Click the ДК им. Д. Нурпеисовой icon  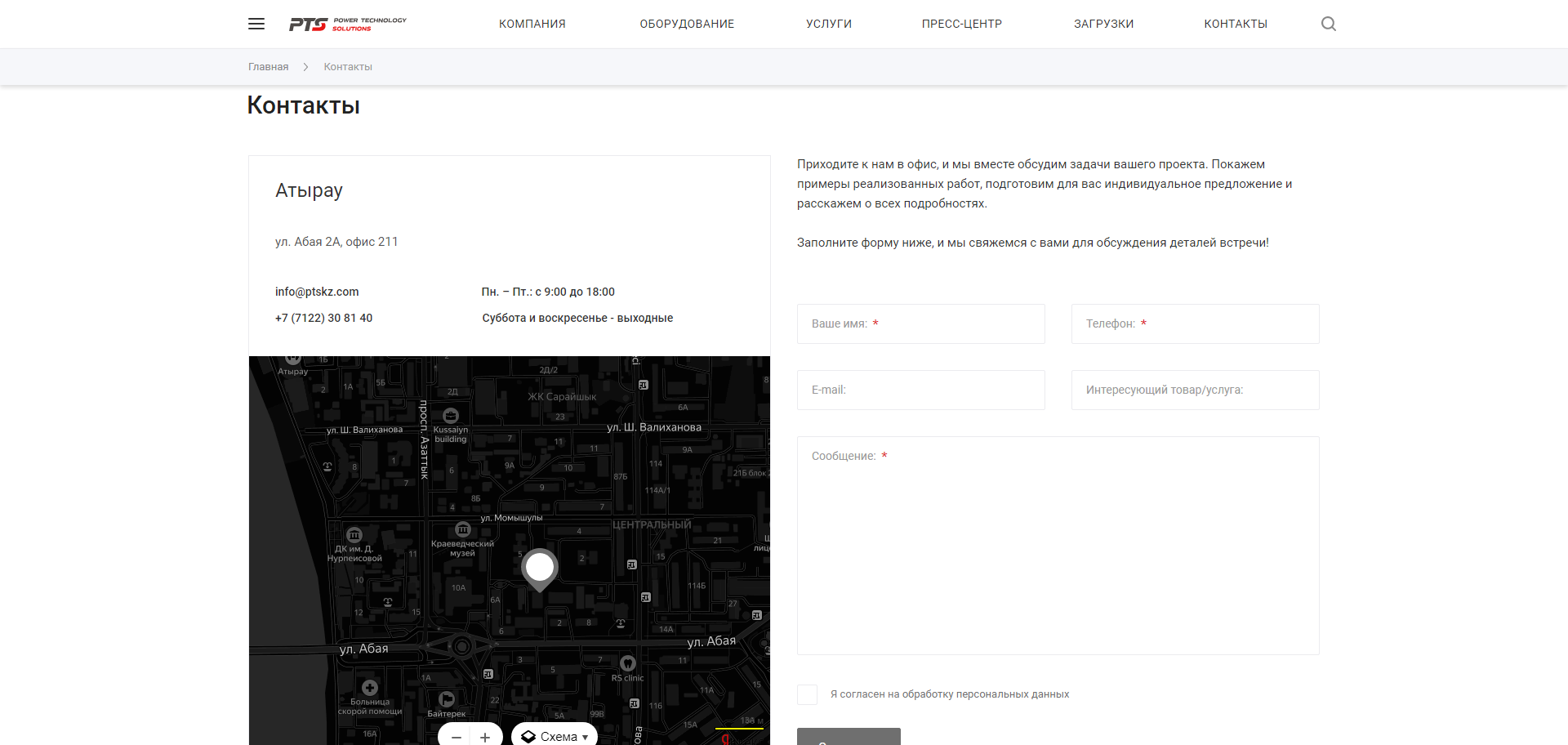354,535
